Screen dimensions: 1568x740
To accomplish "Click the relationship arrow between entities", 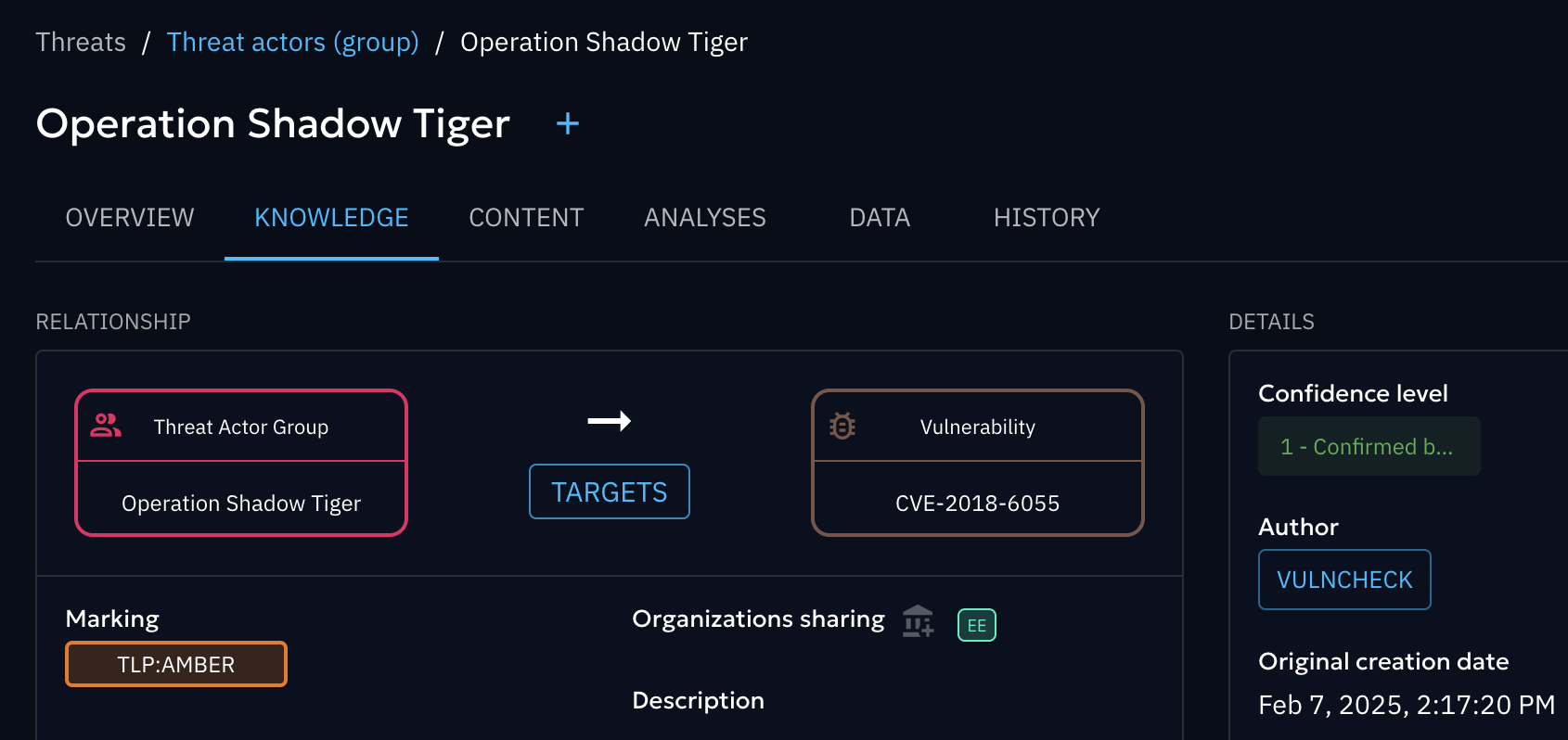I will [609, 421].
